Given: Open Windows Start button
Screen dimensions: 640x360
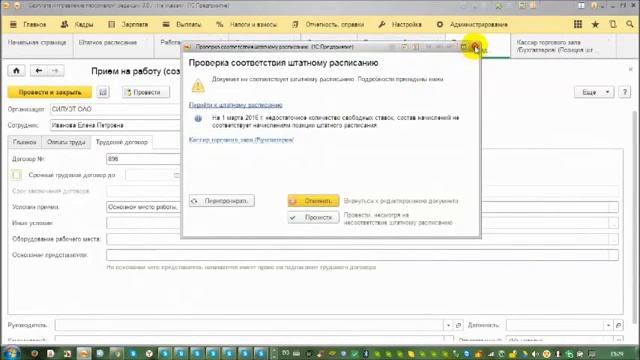Looking at the screenshot, I should tap(11, 353).
